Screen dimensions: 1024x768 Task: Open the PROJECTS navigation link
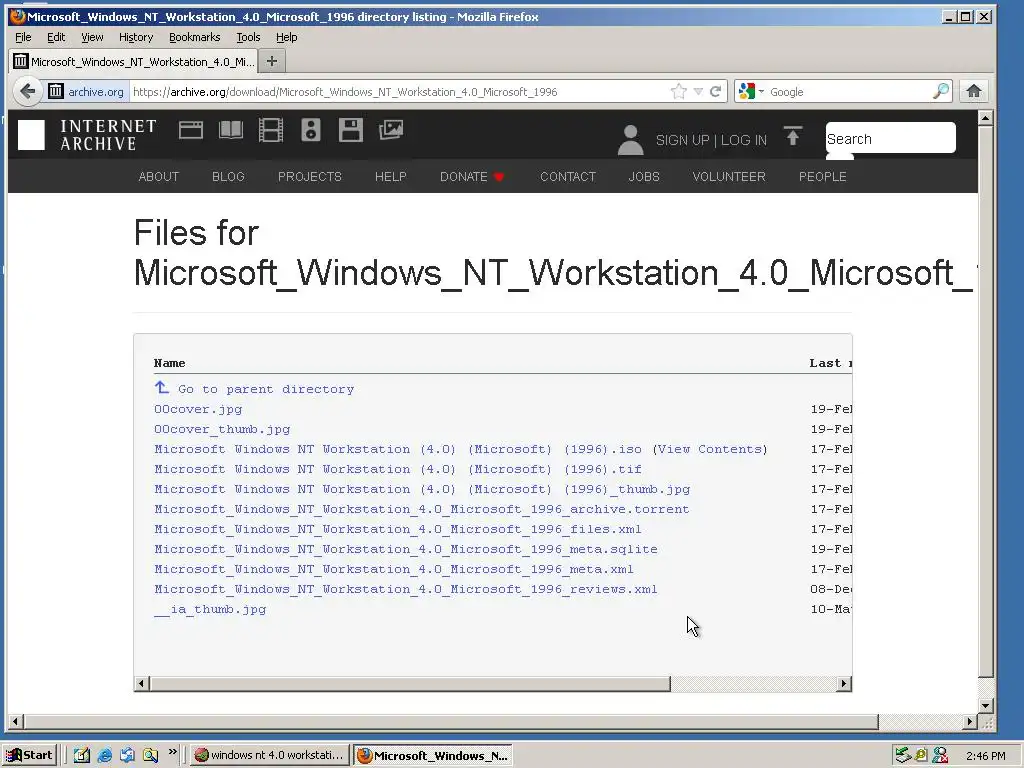point(310,176)
